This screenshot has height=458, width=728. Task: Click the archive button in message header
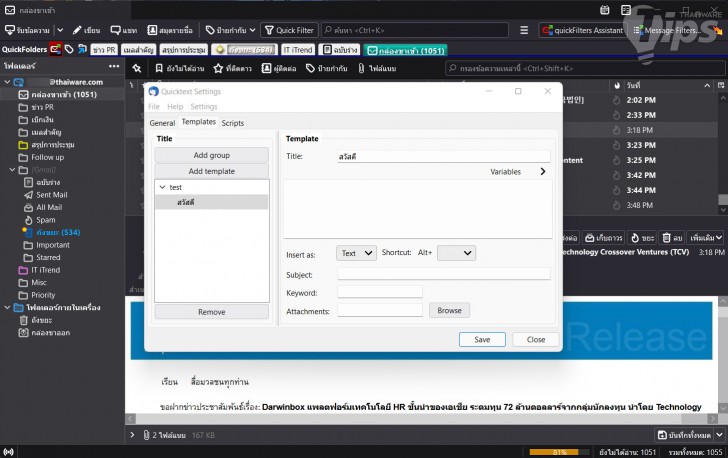coord(604,238)
